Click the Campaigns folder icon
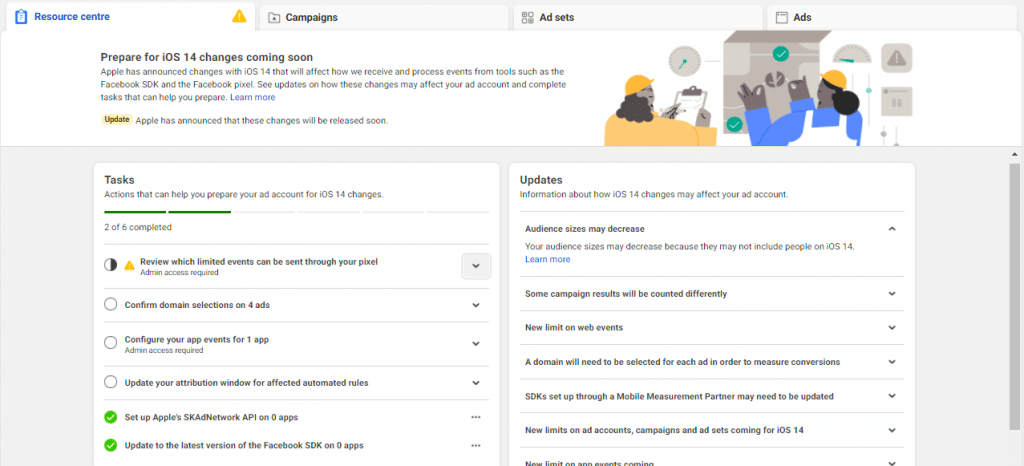The image size is (1024, 466). click(274, 18)
